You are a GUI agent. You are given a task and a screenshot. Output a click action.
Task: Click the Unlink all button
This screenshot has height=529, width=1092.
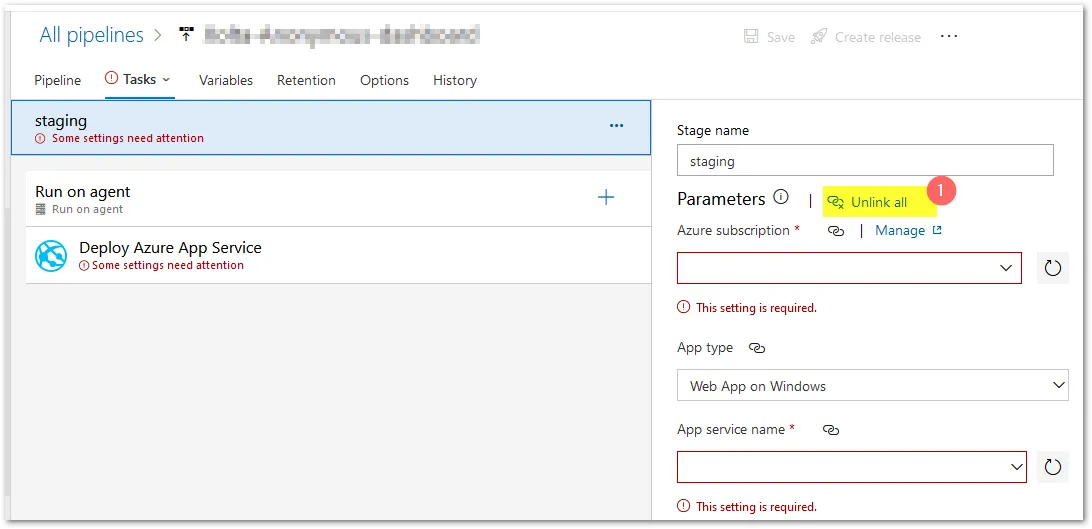tap(879, 203)
